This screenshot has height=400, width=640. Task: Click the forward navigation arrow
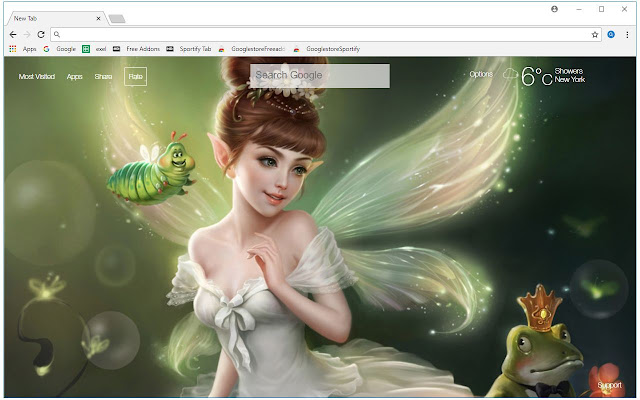click(x=27, y=35)
